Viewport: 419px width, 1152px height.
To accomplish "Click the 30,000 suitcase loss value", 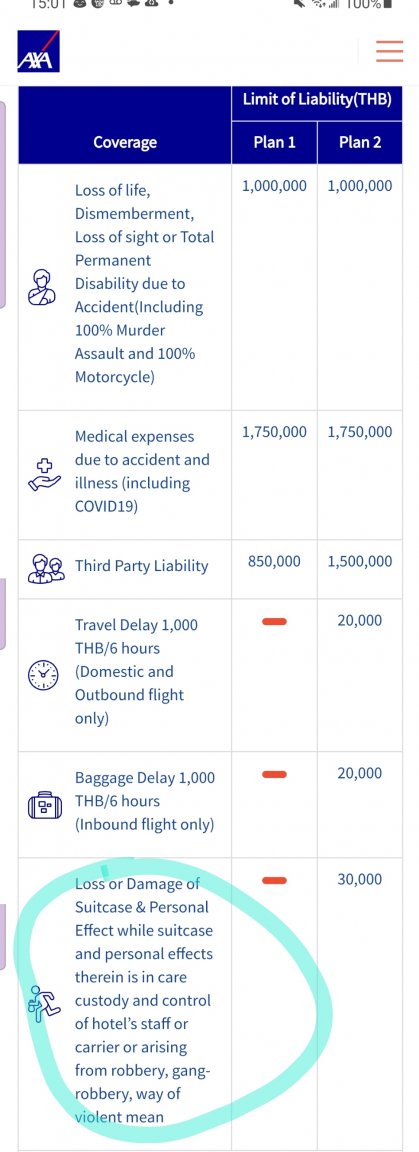I will pos(359,879).
